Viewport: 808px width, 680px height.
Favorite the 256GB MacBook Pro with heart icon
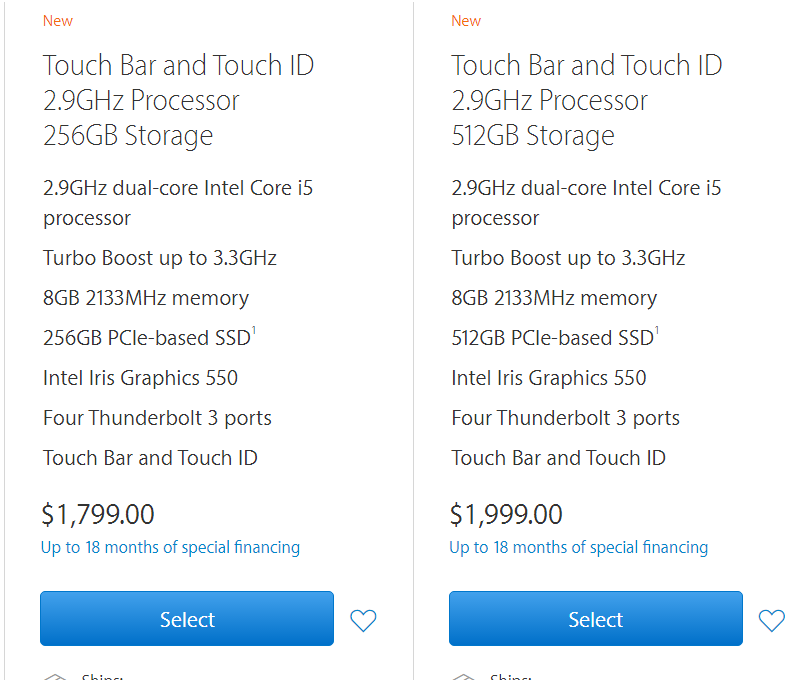pos(363,620)
